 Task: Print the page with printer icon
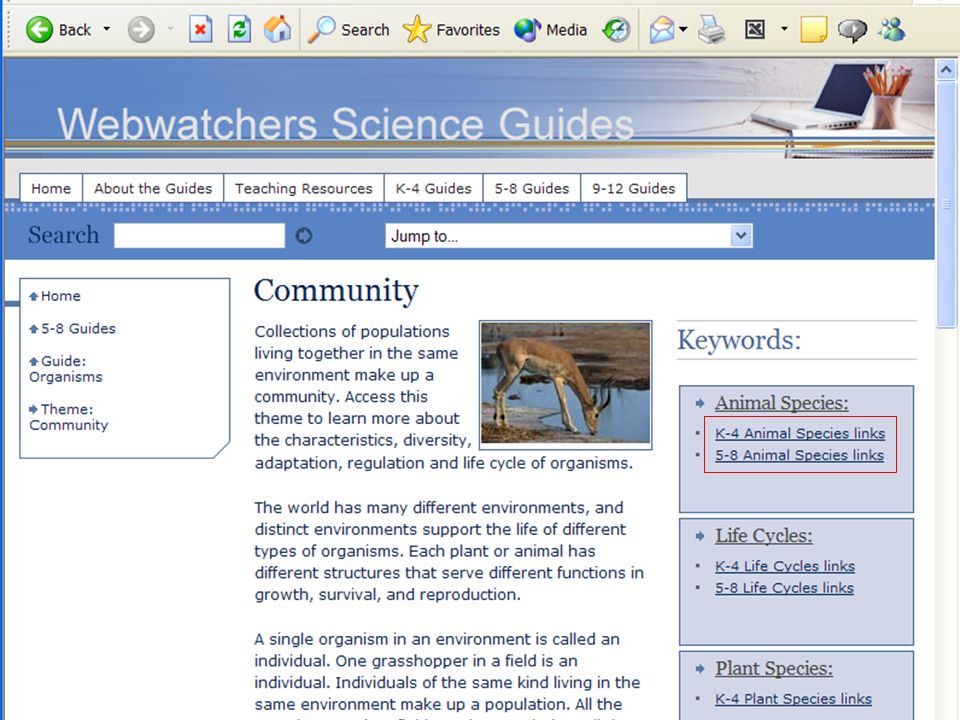point(711,29)
